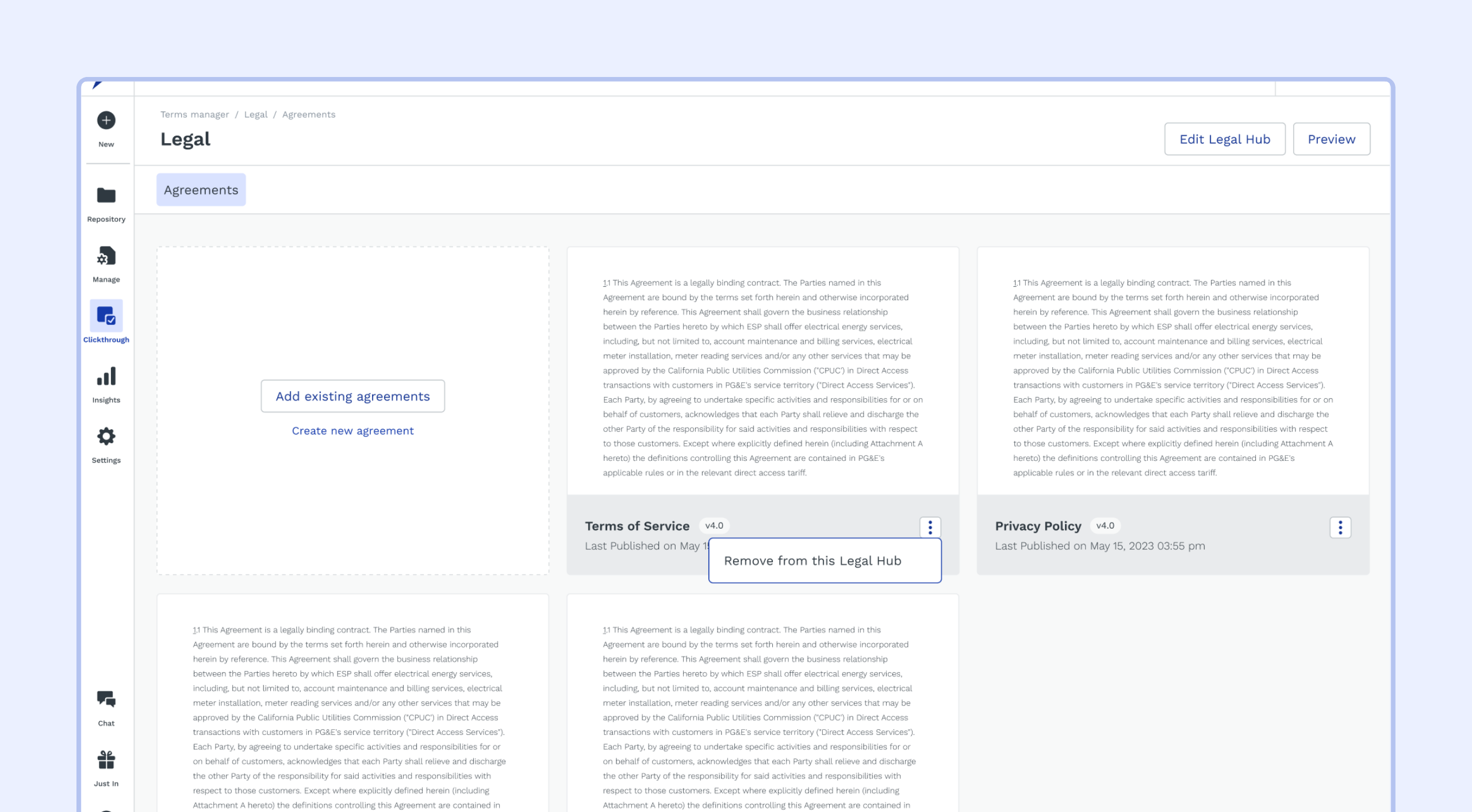
Task: Click Create new agreement link
Action: pyautogui.click(x=352, y=430)
